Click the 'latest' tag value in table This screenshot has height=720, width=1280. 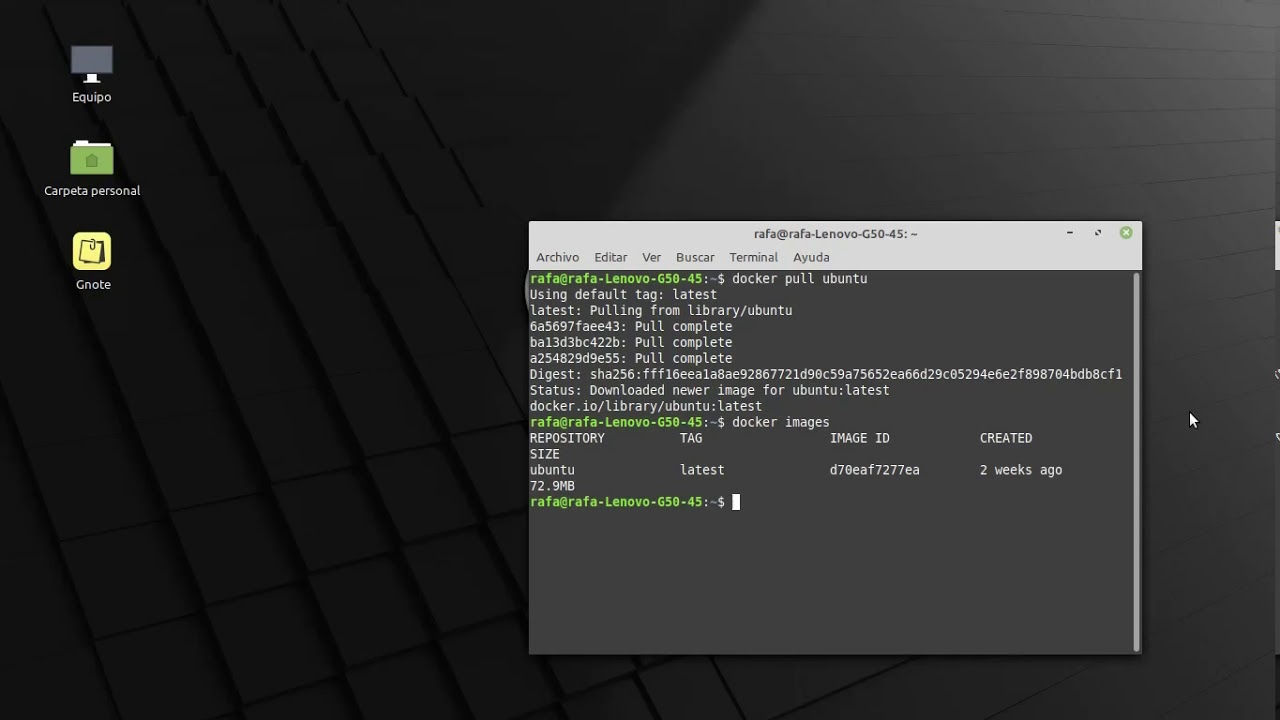(702, 471)
